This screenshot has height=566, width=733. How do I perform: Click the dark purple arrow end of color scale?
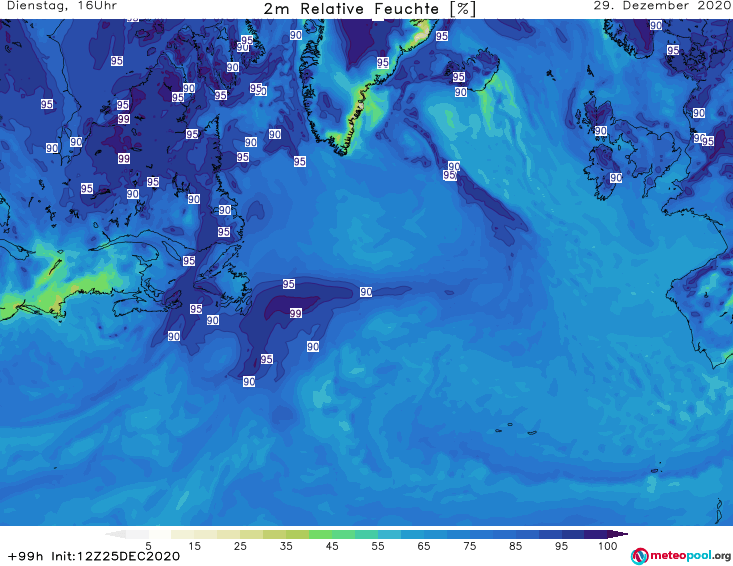pos(618,534)
